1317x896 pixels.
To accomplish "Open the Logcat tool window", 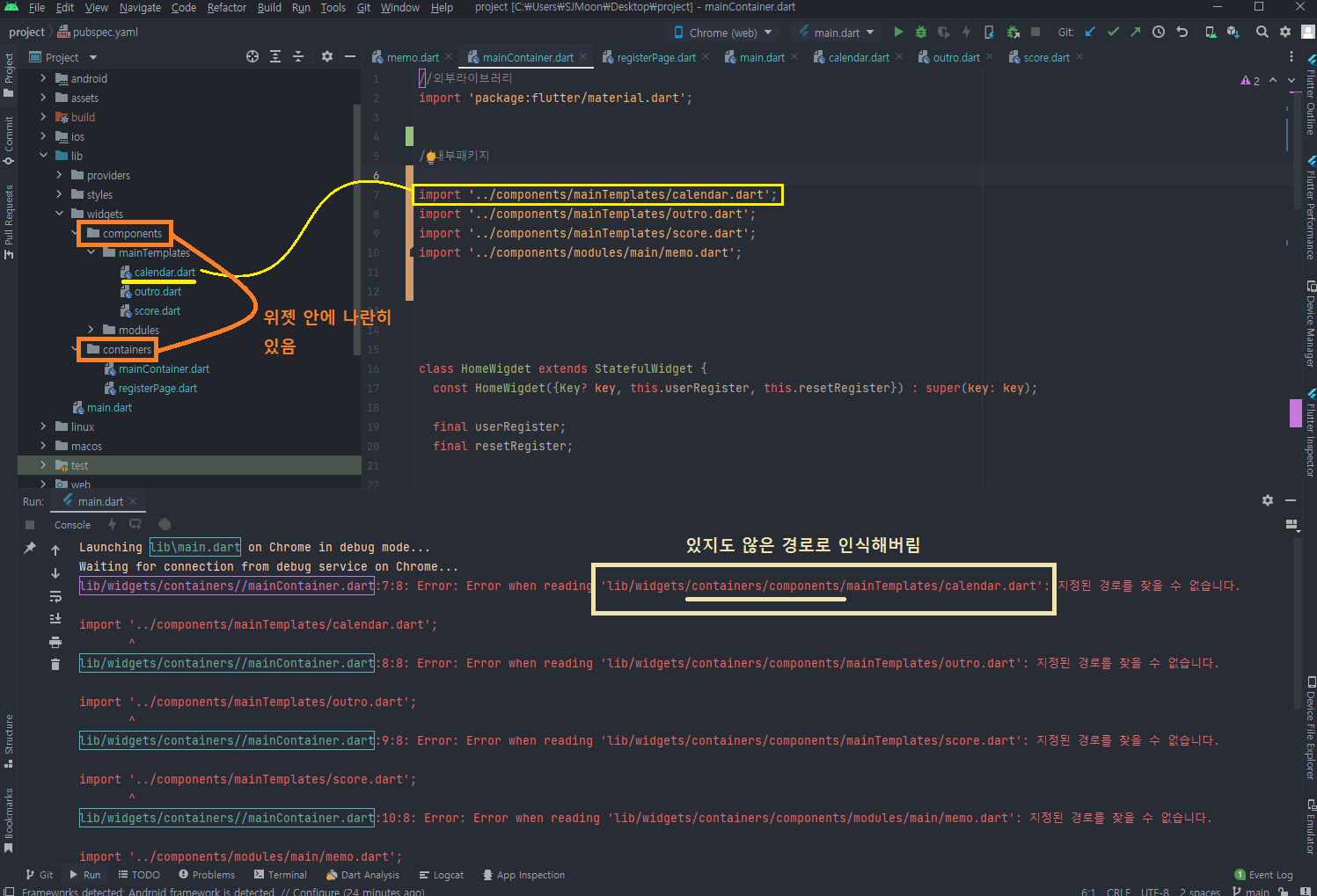I will coord(442,875).
